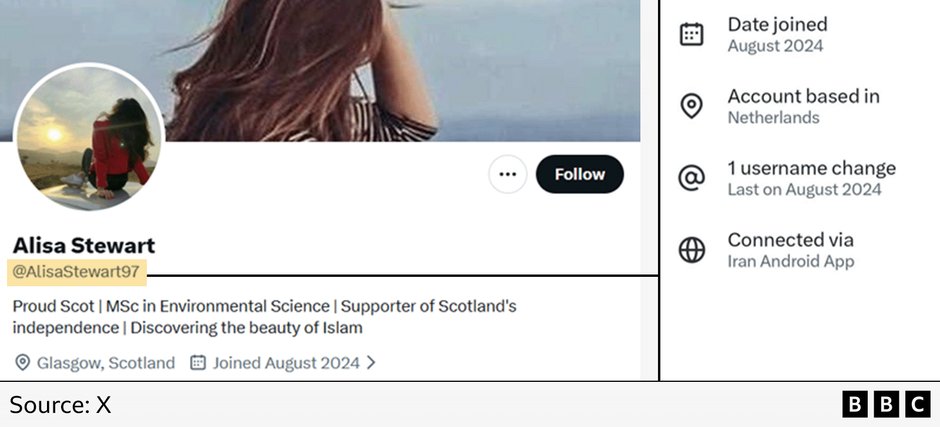Viewport: 940px width, 427px height.
Task: Click the @AlisaStewart97 username handle
Action: coord(78,270)
